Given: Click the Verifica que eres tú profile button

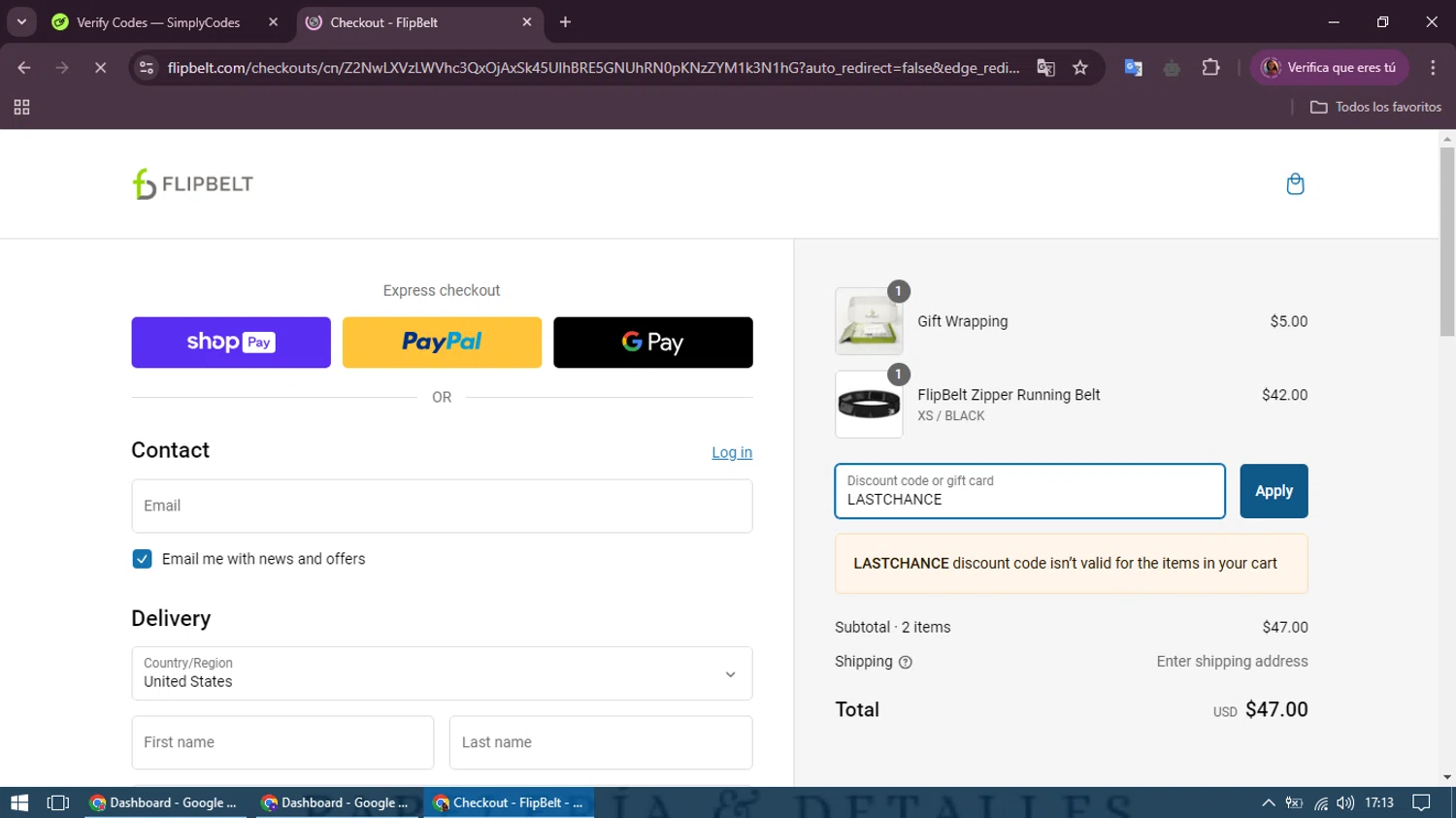Looking at the screenshot, I should 1328,68.
